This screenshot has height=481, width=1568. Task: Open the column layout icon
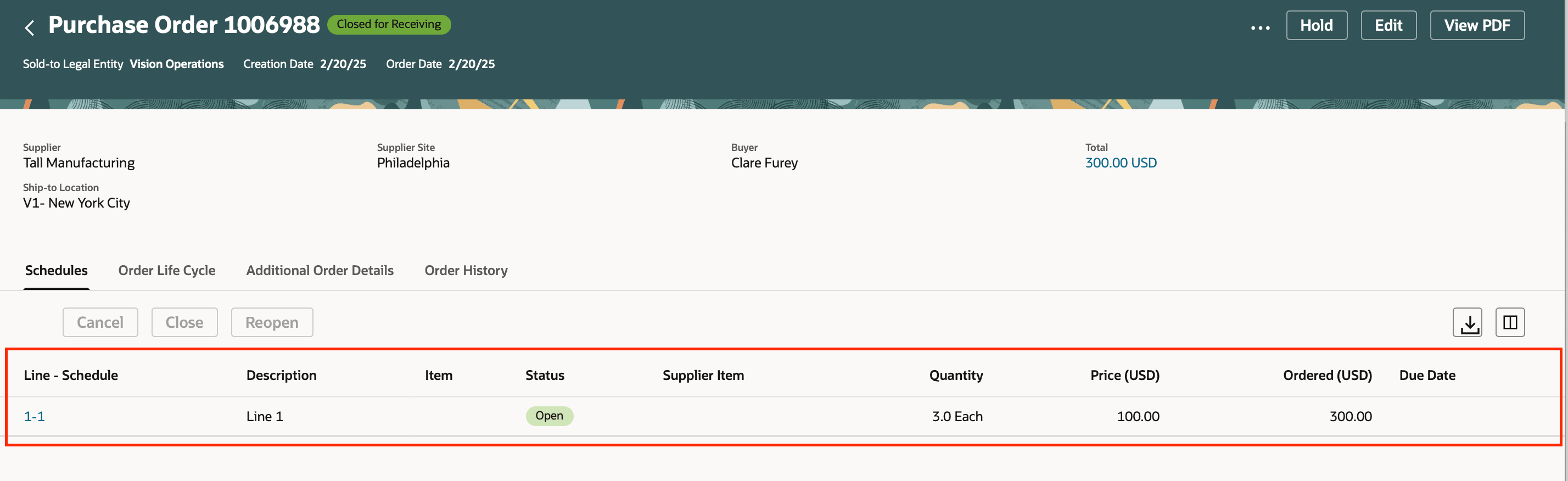tap(1510, 322)
